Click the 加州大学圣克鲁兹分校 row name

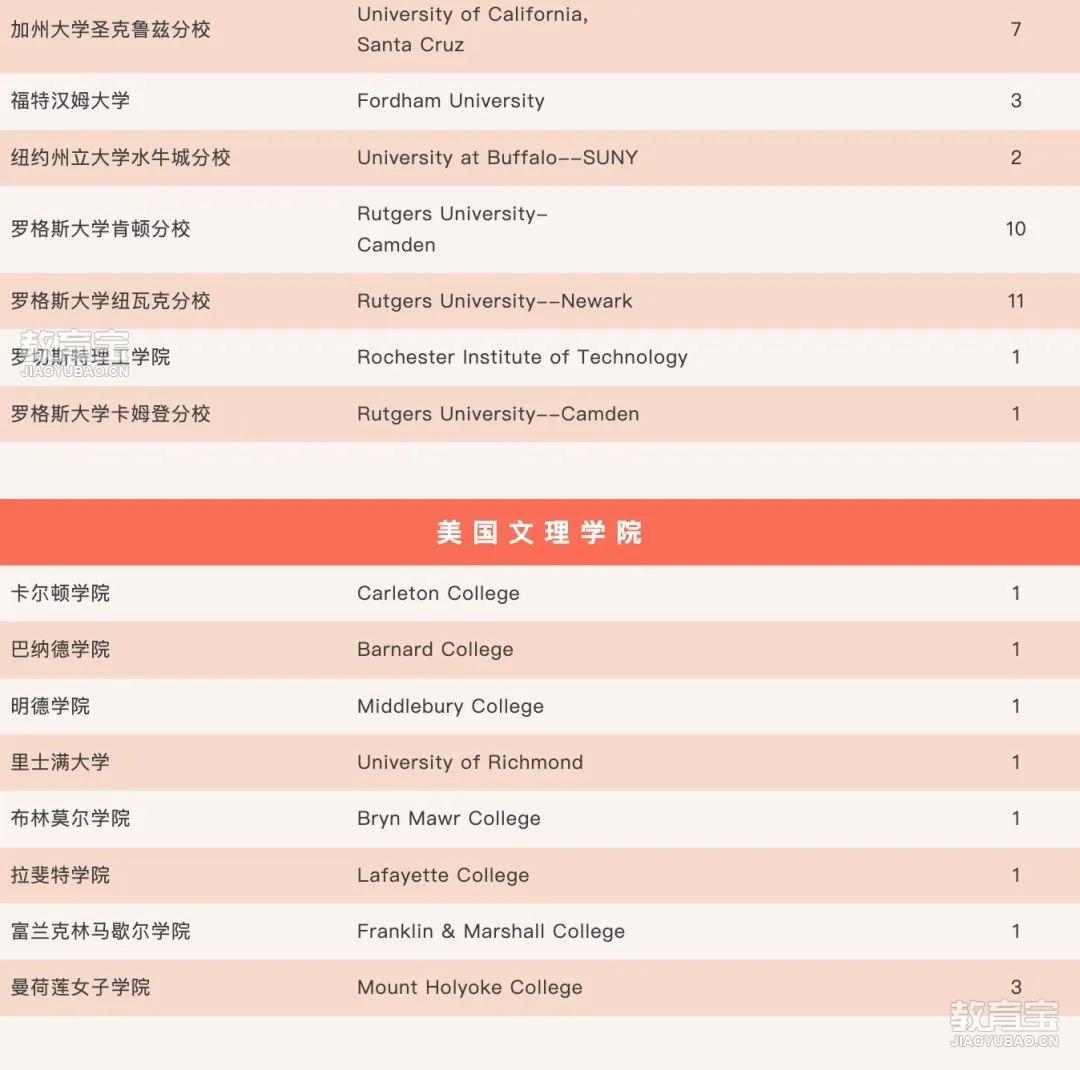(x=110, y=30)
